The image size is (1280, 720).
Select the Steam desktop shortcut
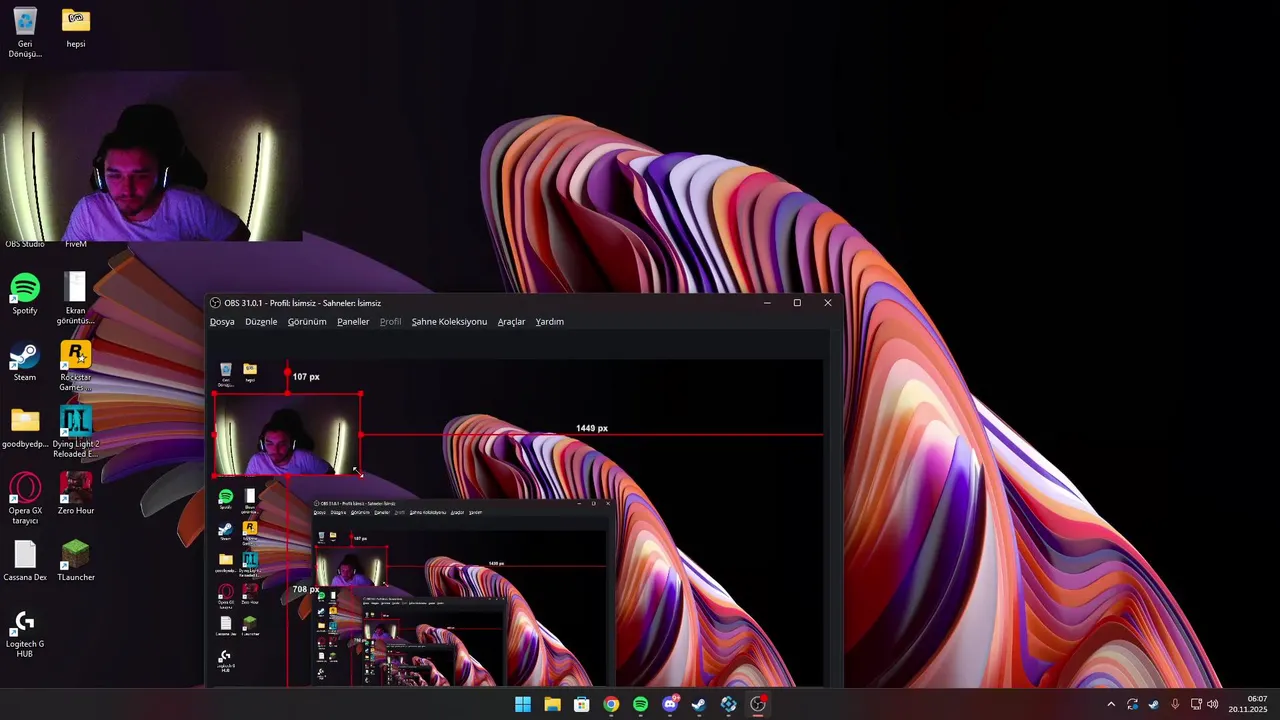pos(25,362)
